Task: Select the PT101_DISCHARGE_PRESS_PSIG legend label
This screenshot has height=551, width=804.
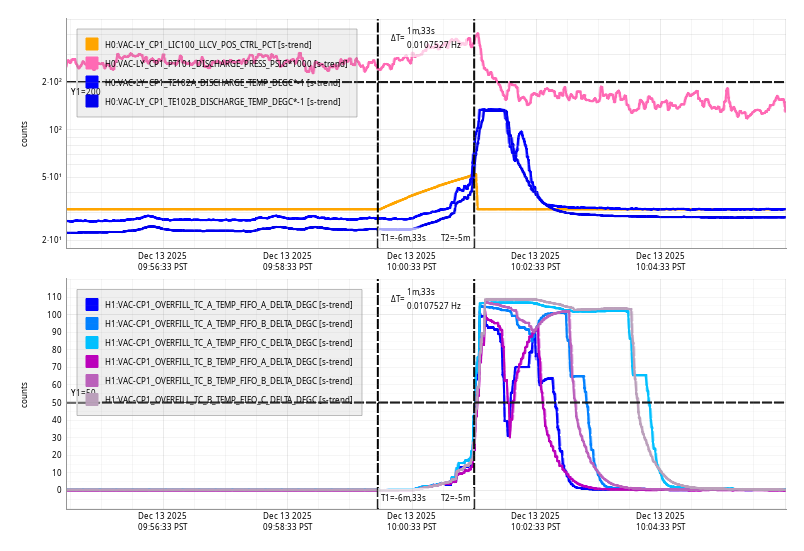Action: click(x=226, y=63)
